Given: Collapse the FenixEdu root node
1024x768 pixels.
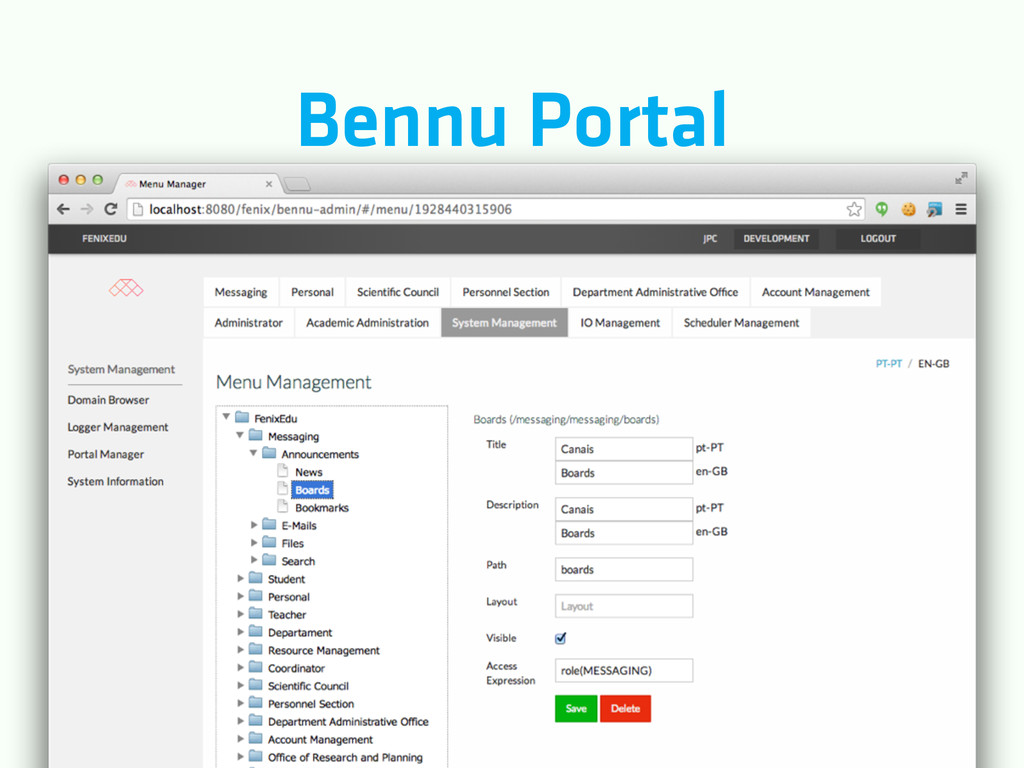Looking at the screenshot, I should 226,417.
